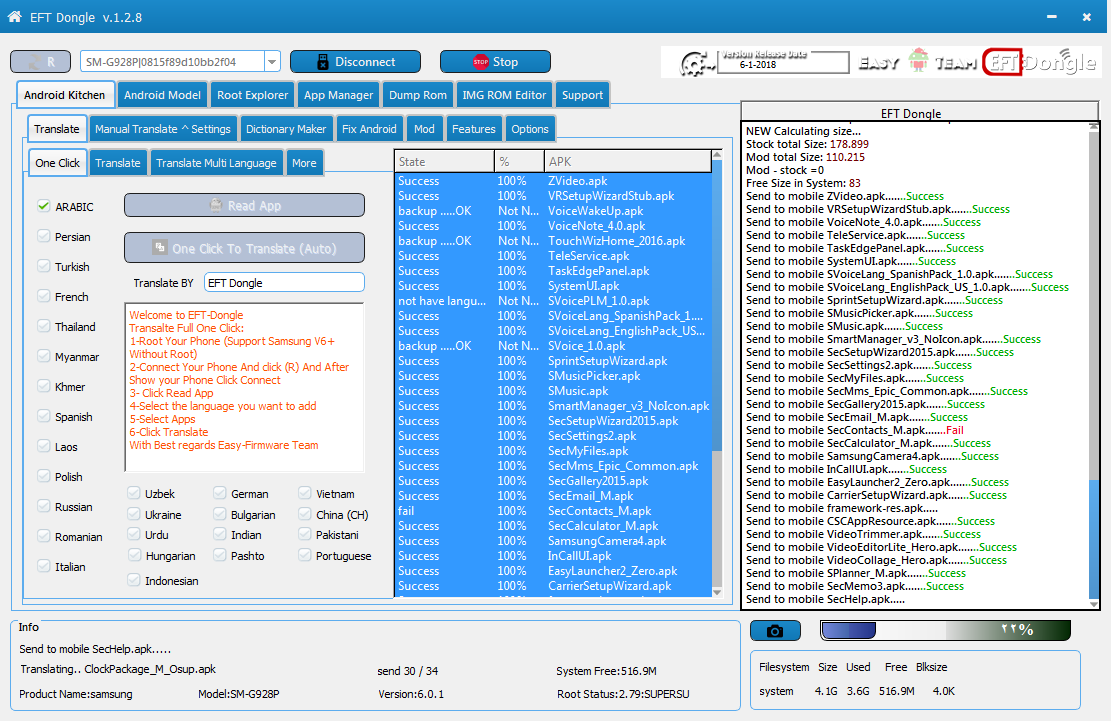The height and width of the screenshot is (721, 1111).
Task: Click the log panel vertical scrollbar thumb
Action: (1094, 538)
